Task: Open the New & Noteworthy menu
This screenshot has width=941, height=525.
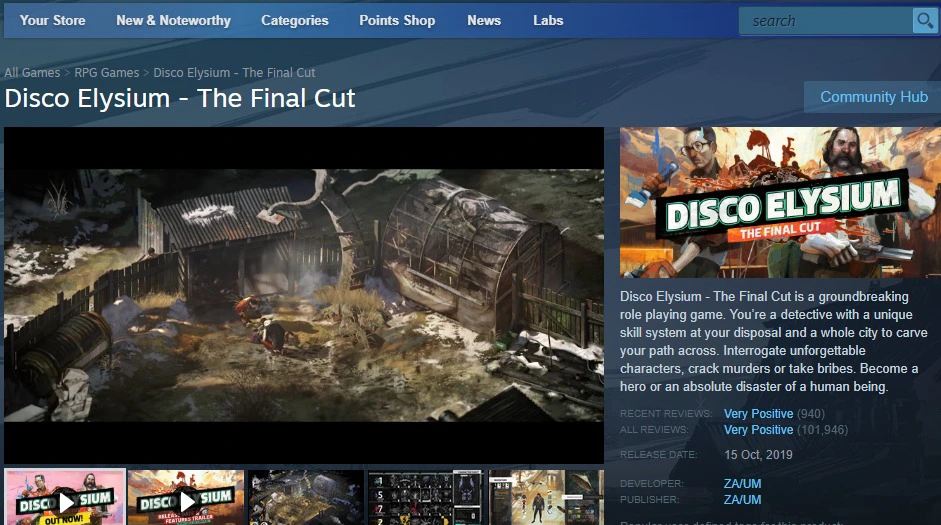Action: pyautogui.click(x=173, y=20)
